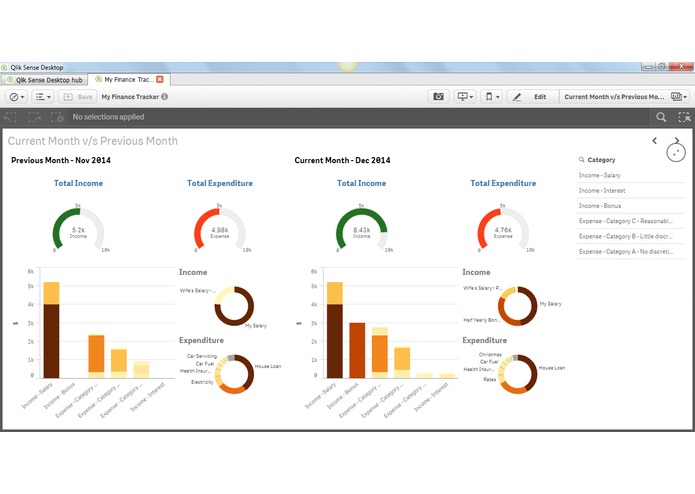Open the sheet selector dropdown

(625, 97)
